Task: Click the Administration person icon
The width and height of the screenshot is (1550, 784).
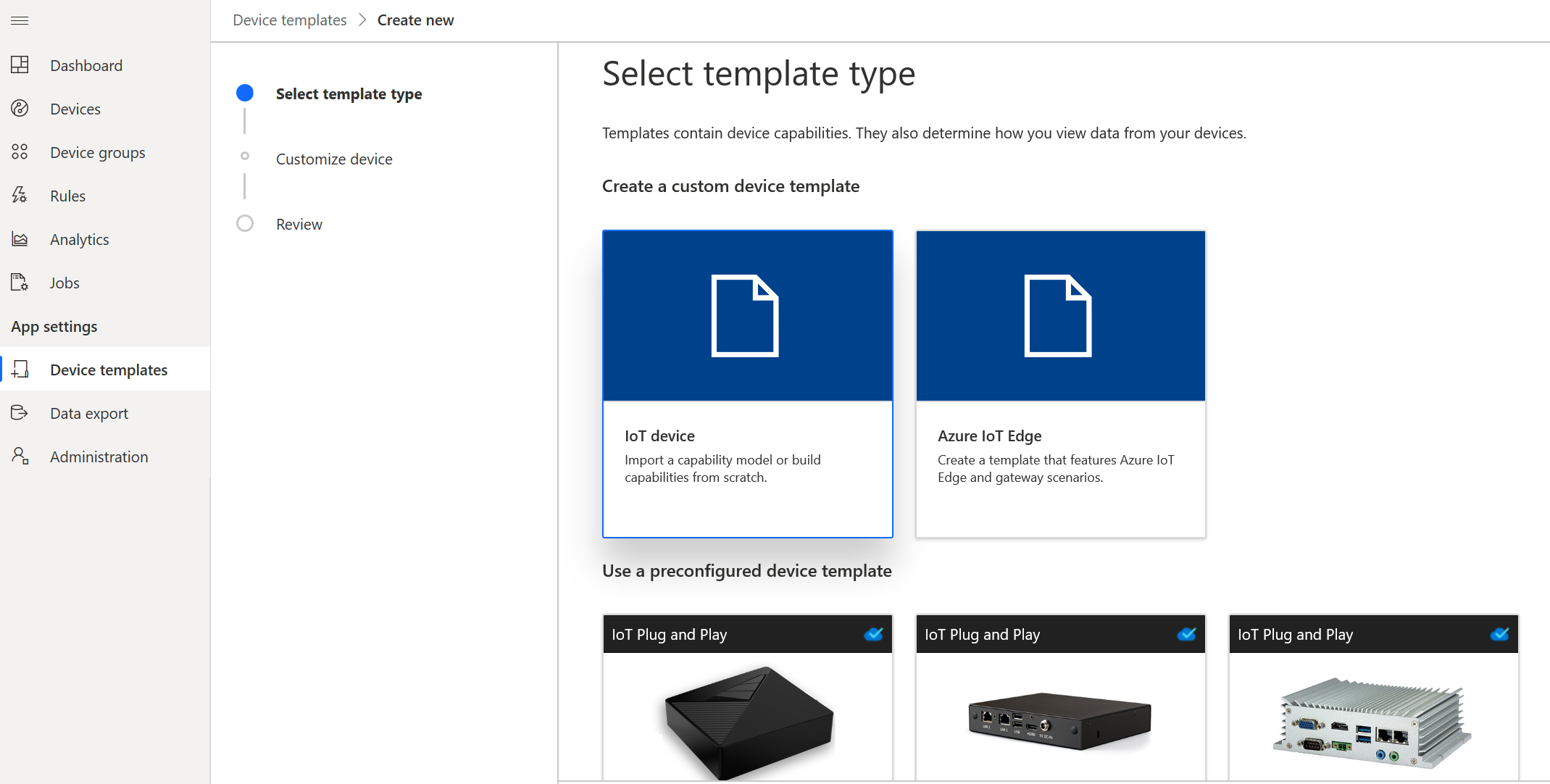Action: (20, 456)
